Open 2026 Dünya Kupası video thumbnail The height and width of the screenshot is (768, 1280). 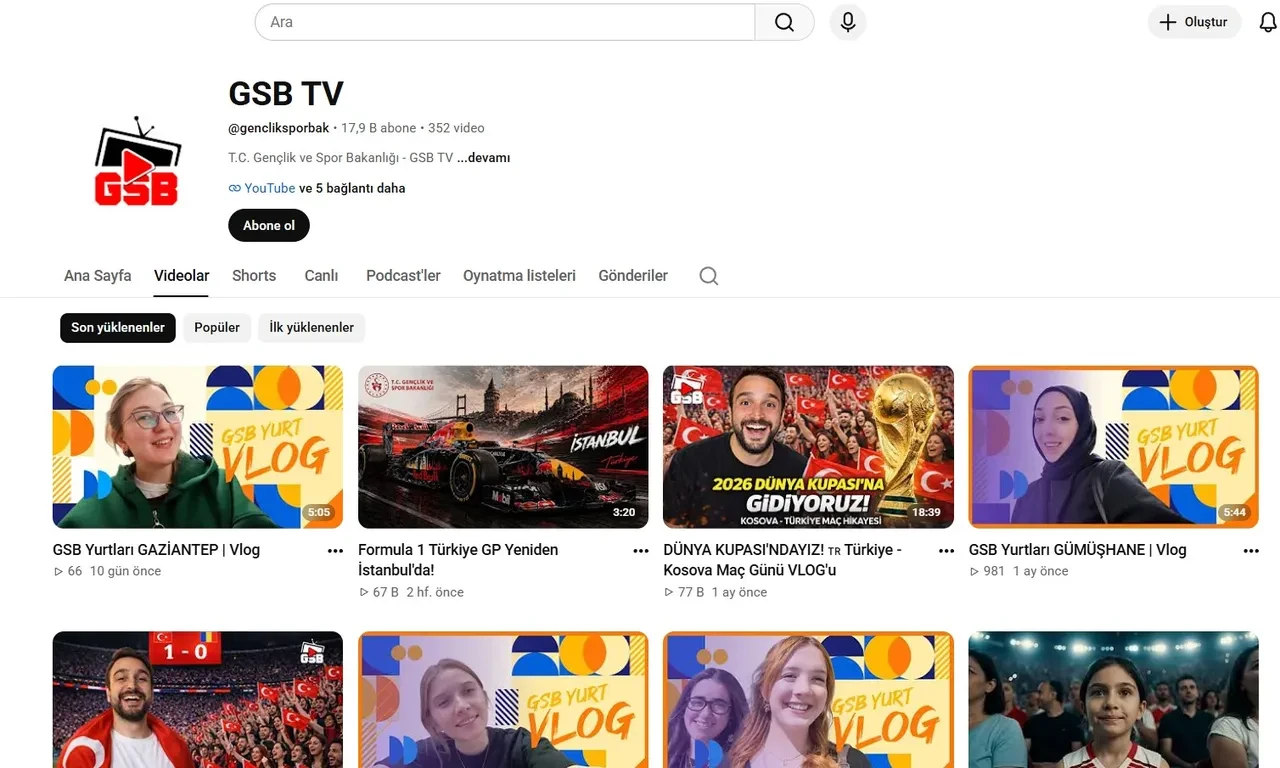[x=808, y=447]
